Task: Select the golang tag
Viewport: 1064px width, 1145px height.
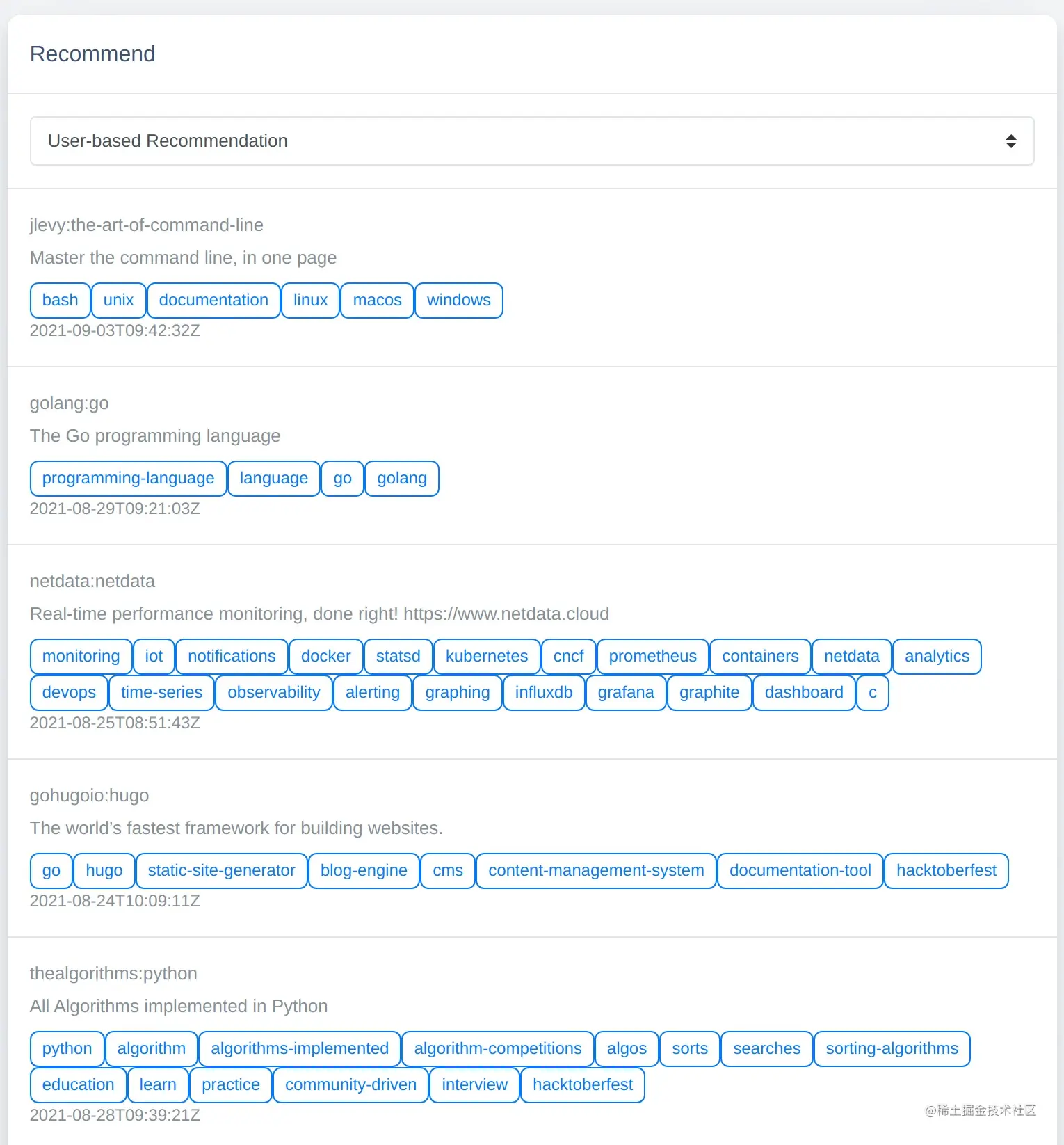Action: click(402, 479)
